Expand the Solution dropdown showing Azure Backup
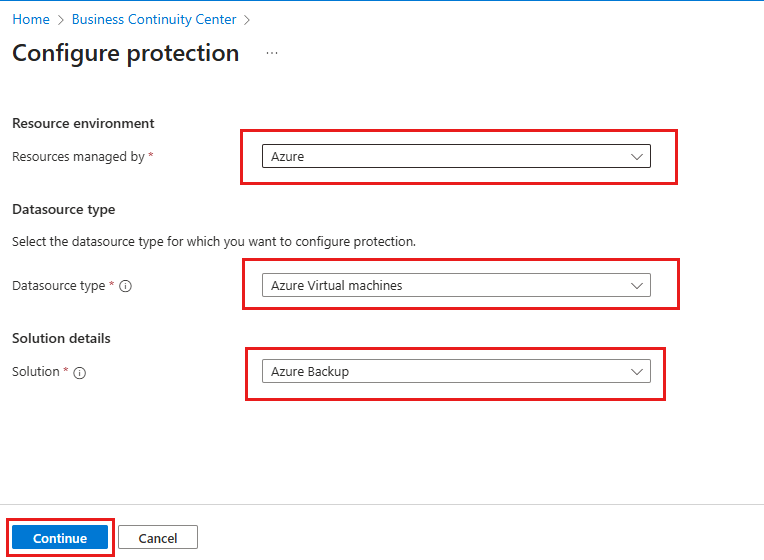Screen dimensions: 764x560 [455, 372]
